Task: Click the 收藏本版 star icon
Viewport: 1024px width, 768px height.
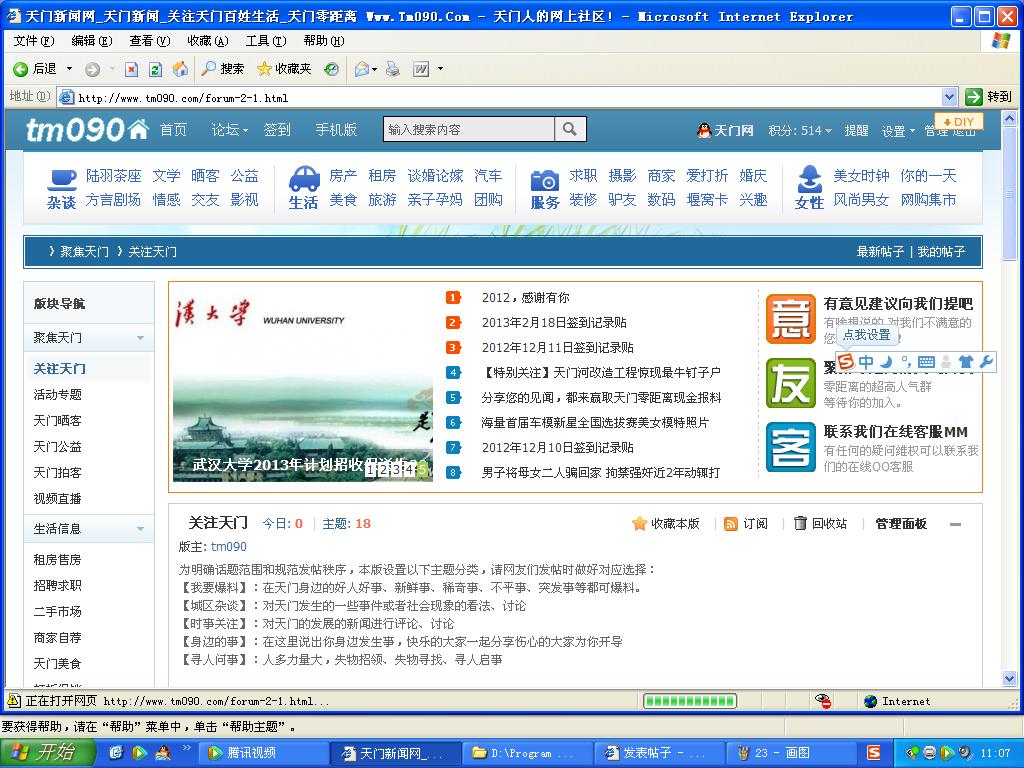Action: [639, 523]
